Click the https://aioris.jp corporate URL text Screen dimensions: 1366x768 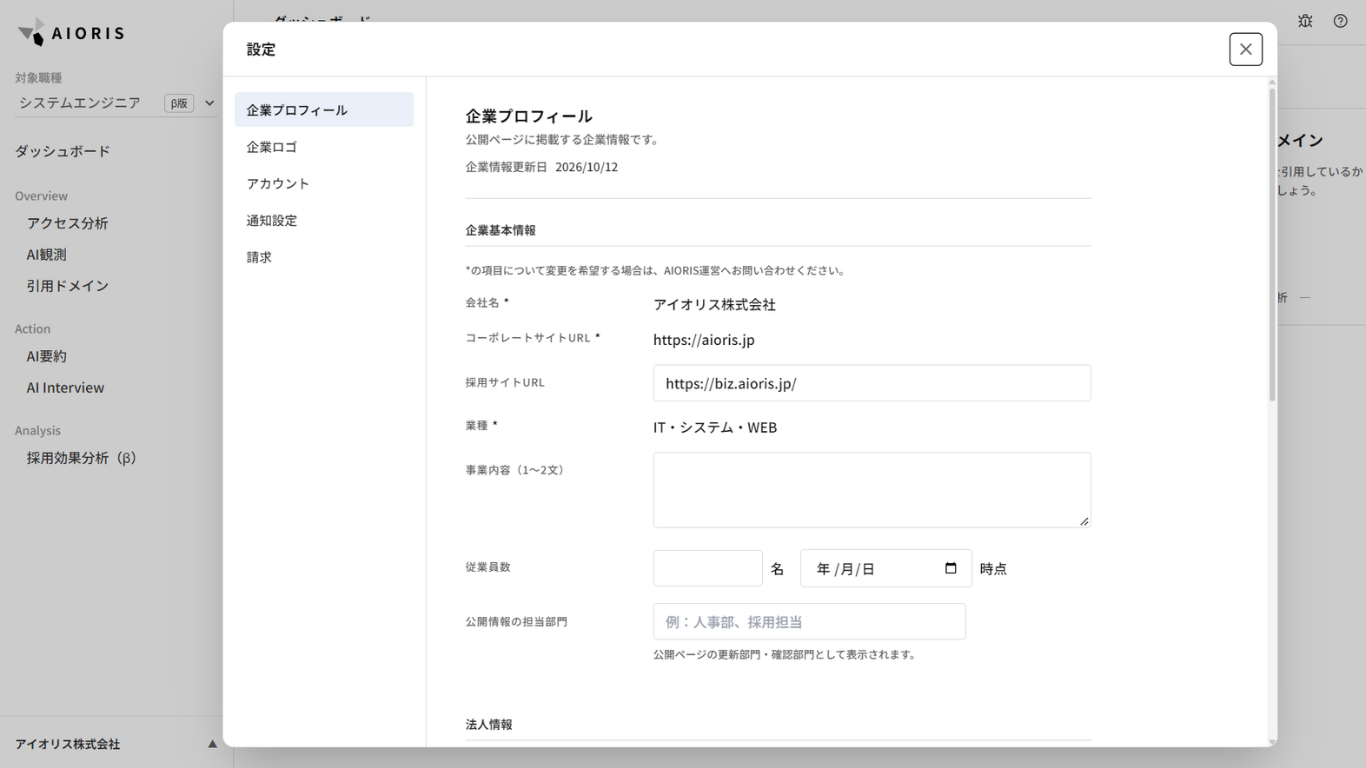(704, 340)
